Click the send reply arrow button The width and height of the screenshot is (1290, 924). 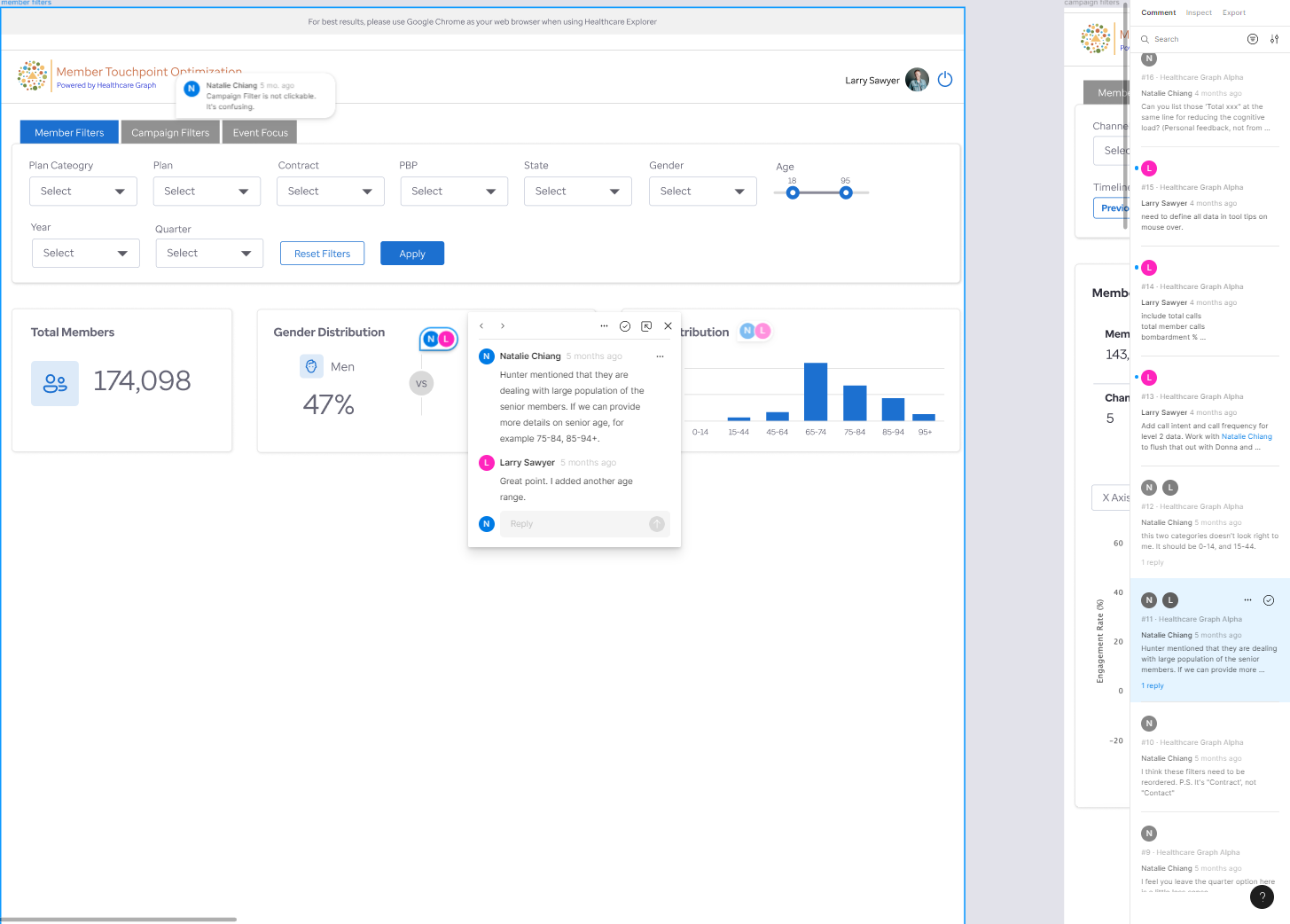click(x=657, y=524)
